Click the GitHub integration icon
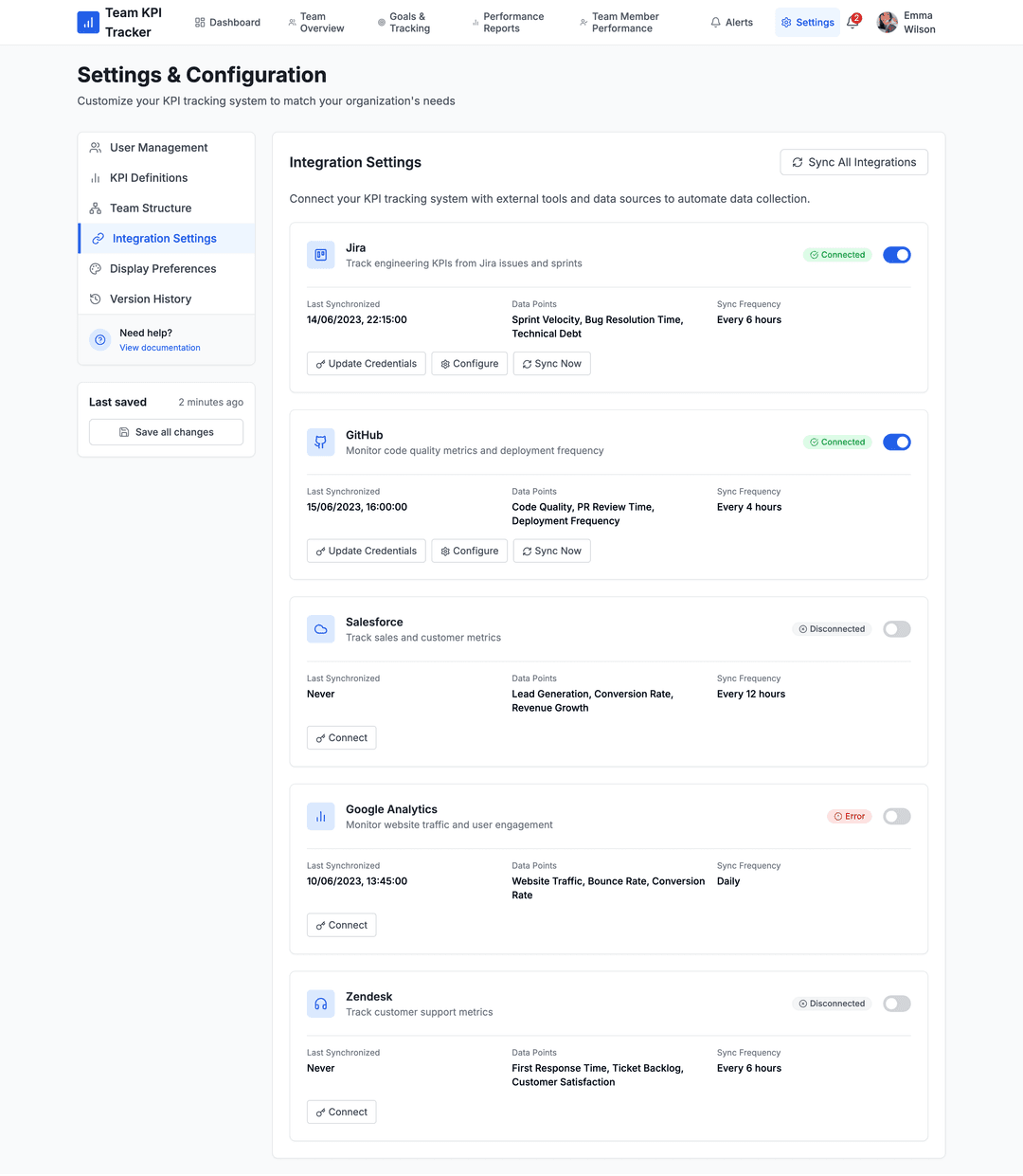Screen dimensions: 1023x1176 pos(320,442)
